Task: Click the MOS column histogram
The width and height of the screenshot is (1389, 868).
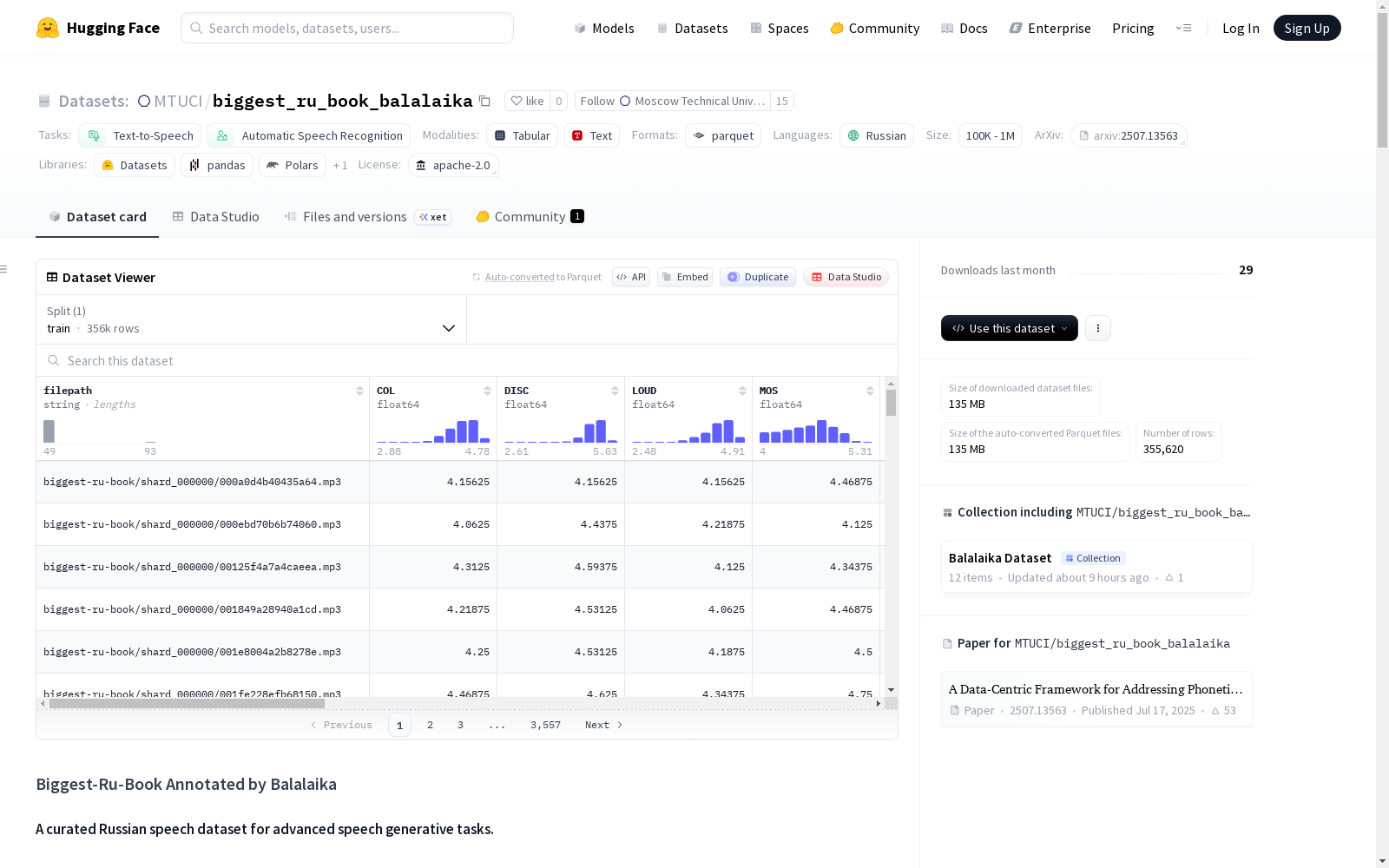Action: (816, 431)
